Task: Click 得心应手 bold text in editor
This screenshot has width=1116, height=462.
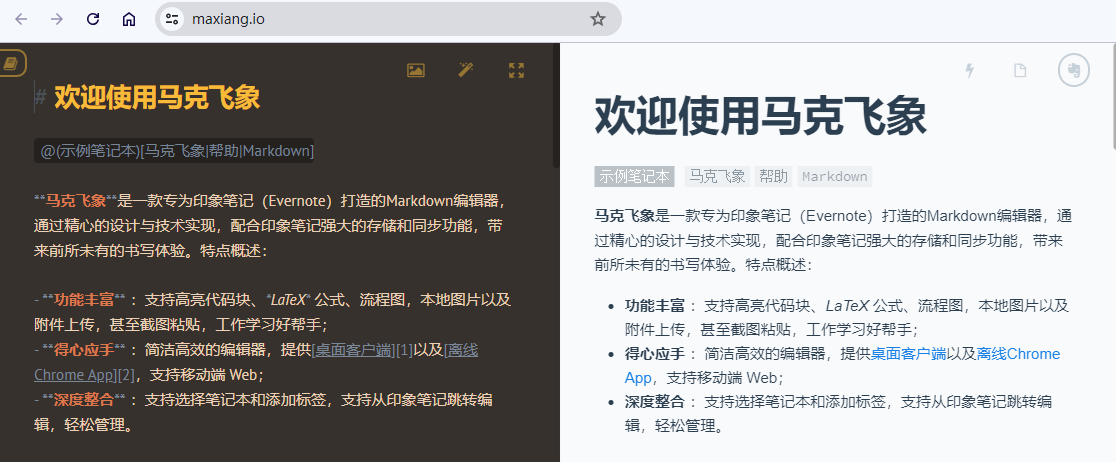Action: point(84,350)
